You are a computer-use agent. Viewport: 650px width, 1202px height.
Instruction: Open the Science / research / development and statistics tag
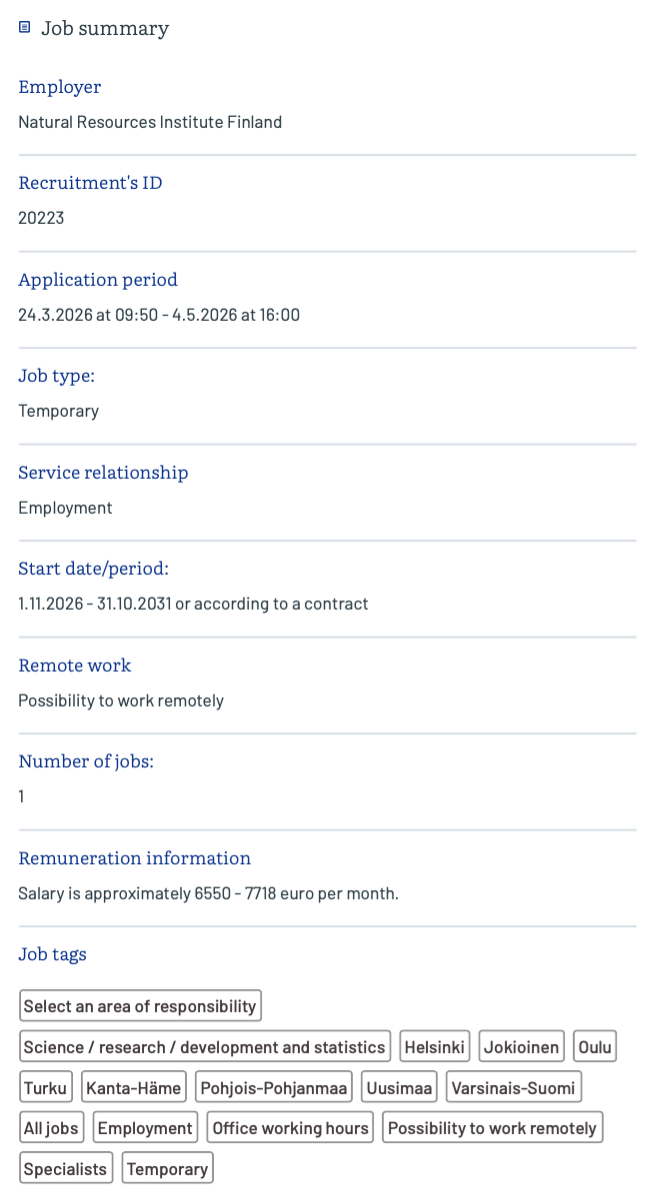pos(204,1047)
